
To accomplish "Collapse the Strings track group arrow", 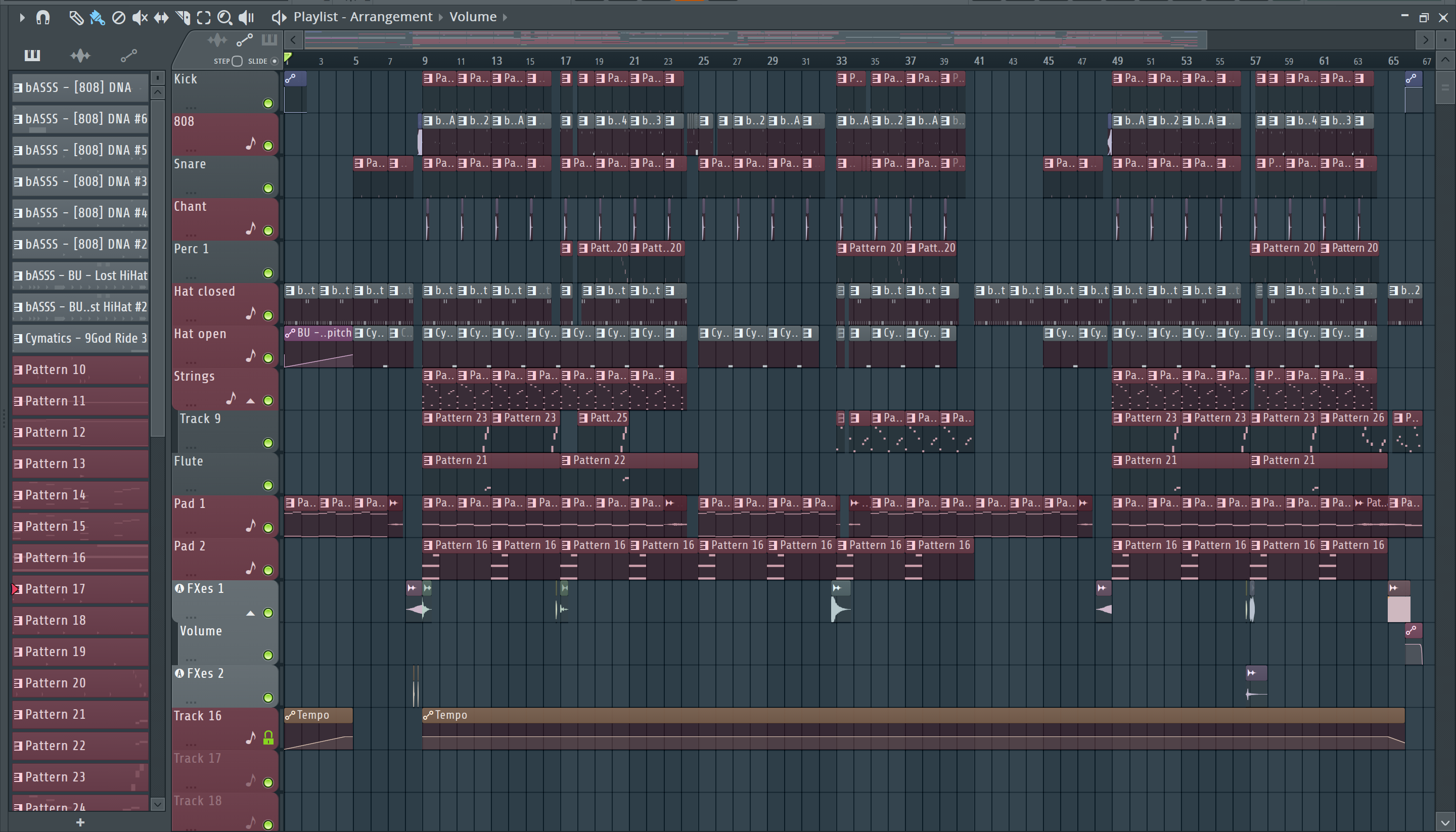I will (250, 401).
